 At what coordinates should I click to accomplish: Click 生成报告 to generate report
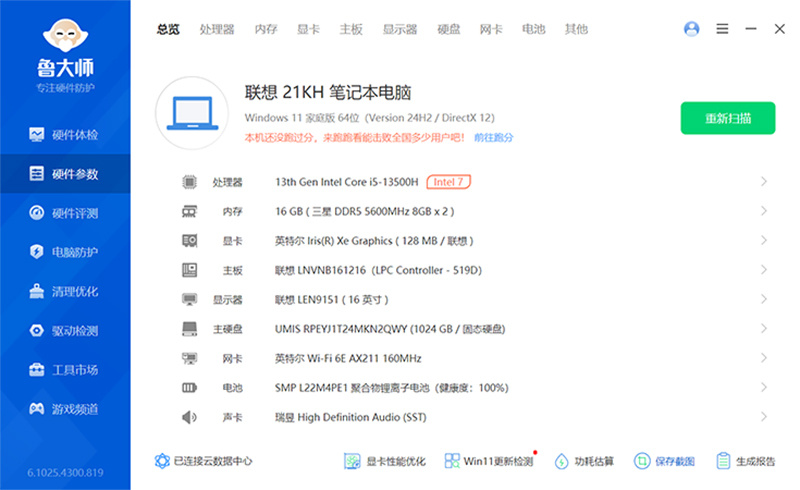tap(745, 461)
